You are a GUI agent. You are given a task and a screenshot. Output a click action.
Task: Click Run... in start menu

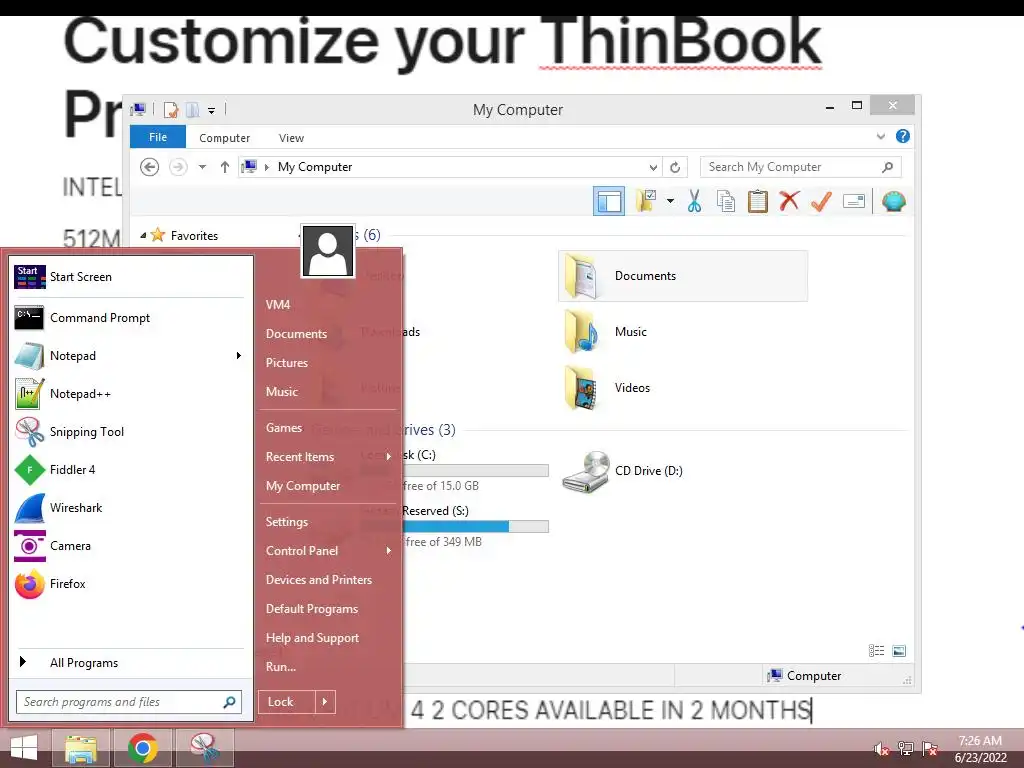pos(328,667)
